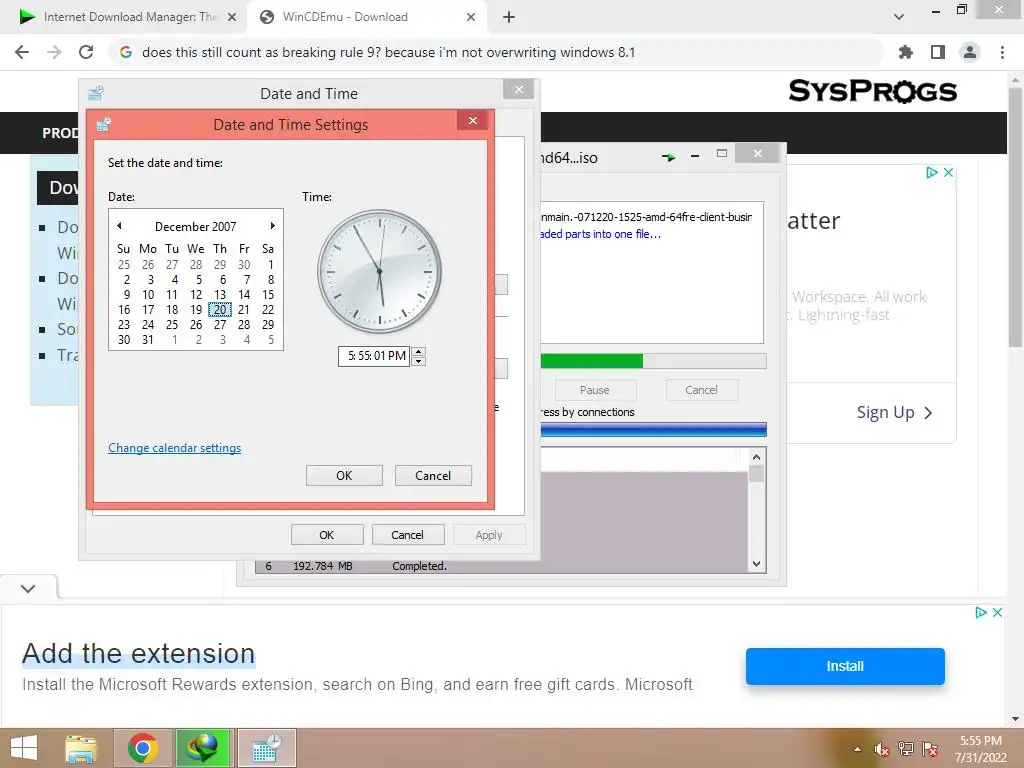
Task: Select December 25 in the calendar
Action: [172, 325]
